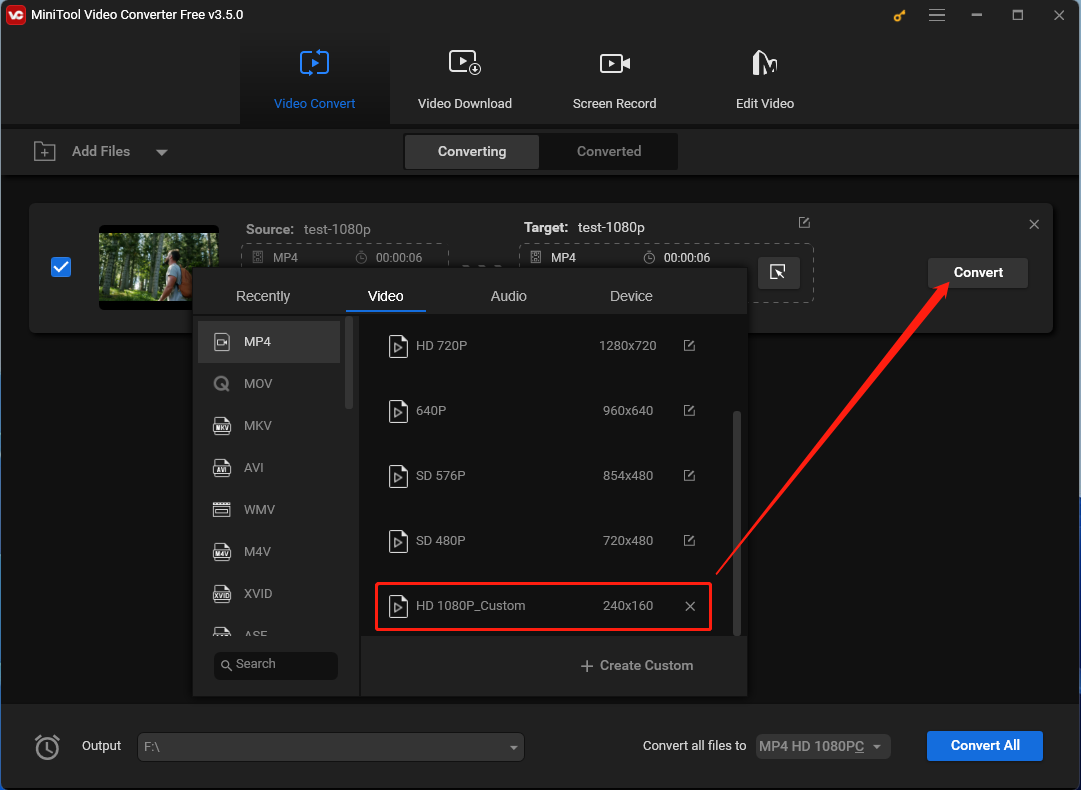Click the key upgrade icon in title bar
Screen dimensions: 1081x790
899,15
